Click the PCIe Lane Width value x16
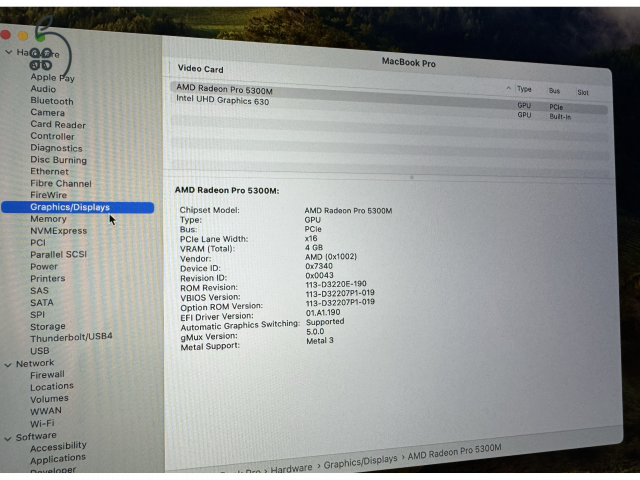 click(311, 238)
